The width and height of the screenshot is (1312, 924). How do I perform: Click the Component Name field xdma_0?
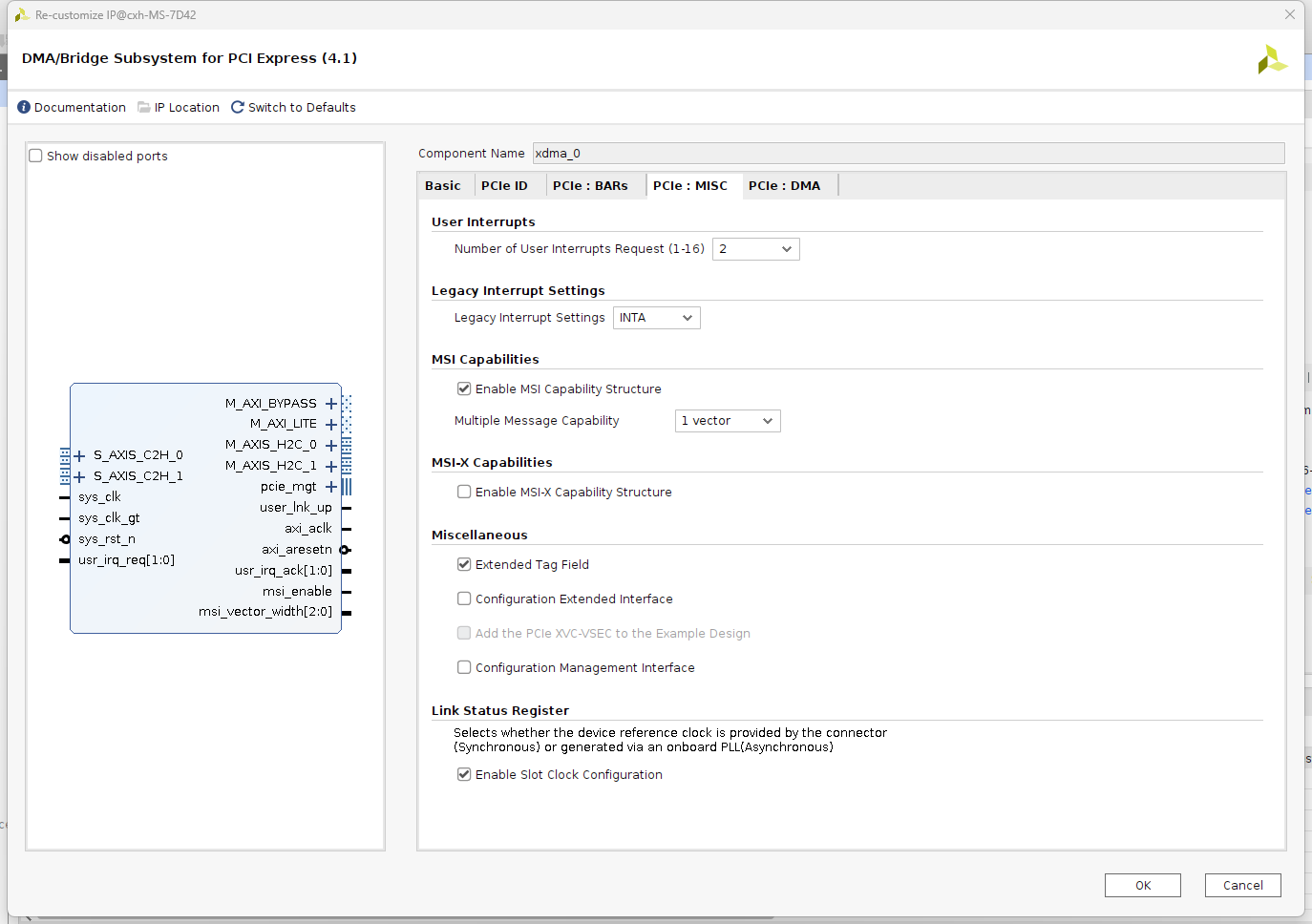(908, 153)
